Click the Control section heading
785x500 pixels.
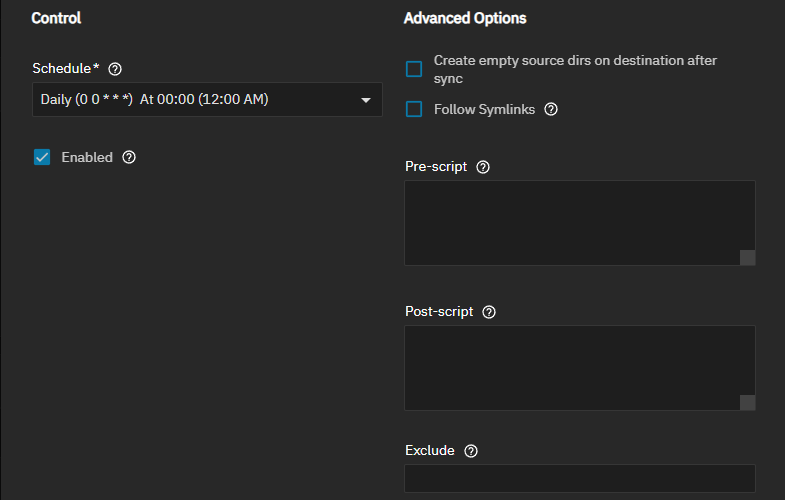click(x=56, y=18)
